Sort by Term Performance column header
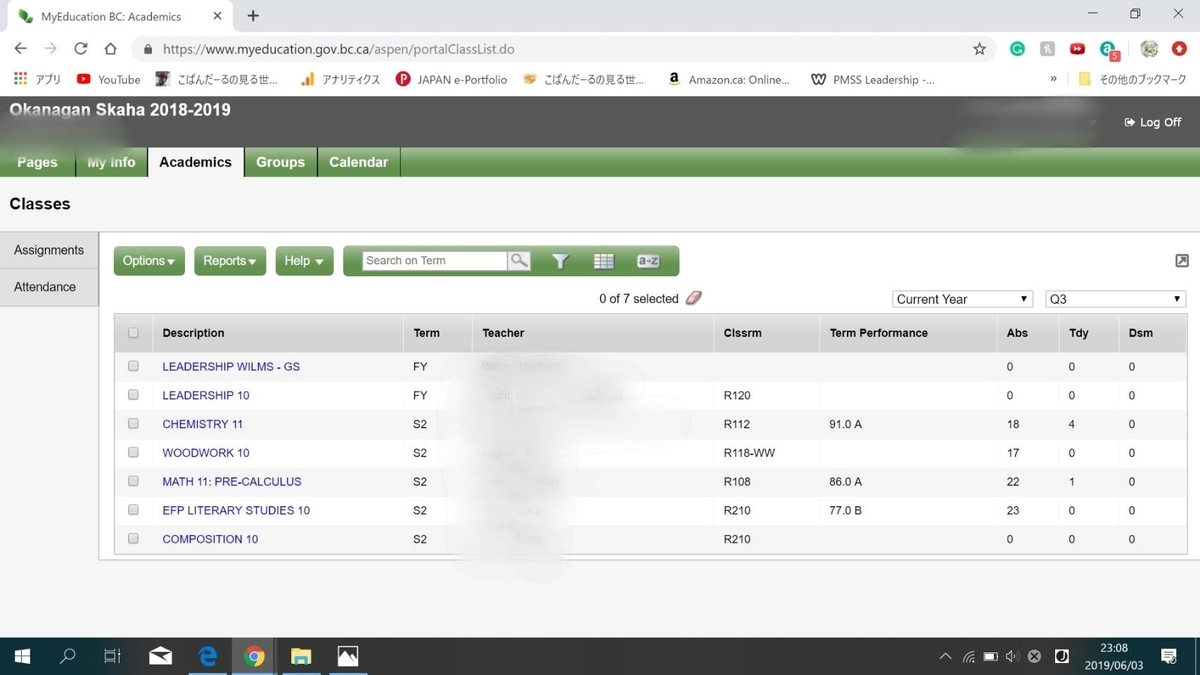Image resolution: width=1200 pixels, height=675 pixels. point(879,333)
